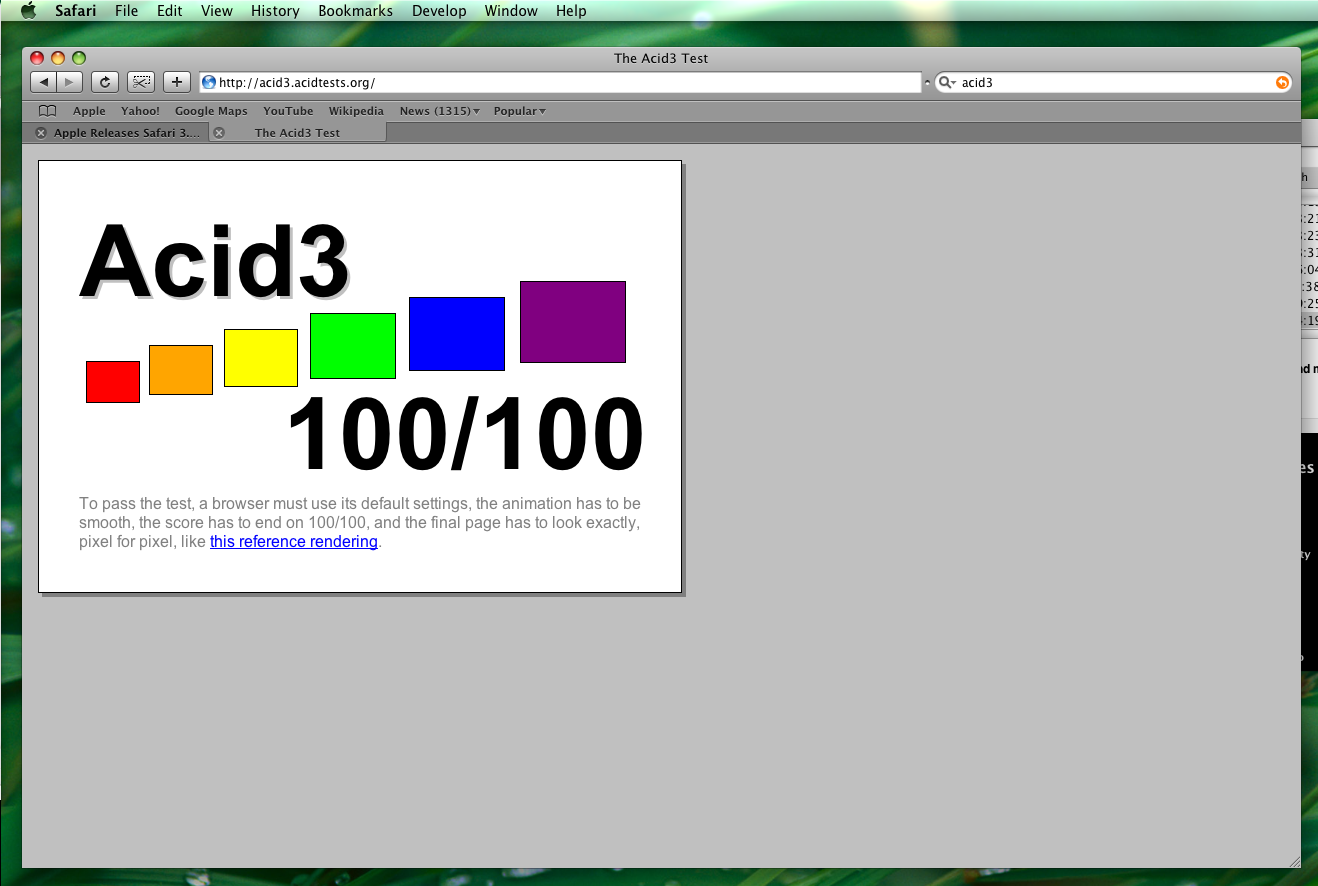Click the orange SnapBack arrow in search field
Screen dimensions: 1318x886
(1282, 83)
